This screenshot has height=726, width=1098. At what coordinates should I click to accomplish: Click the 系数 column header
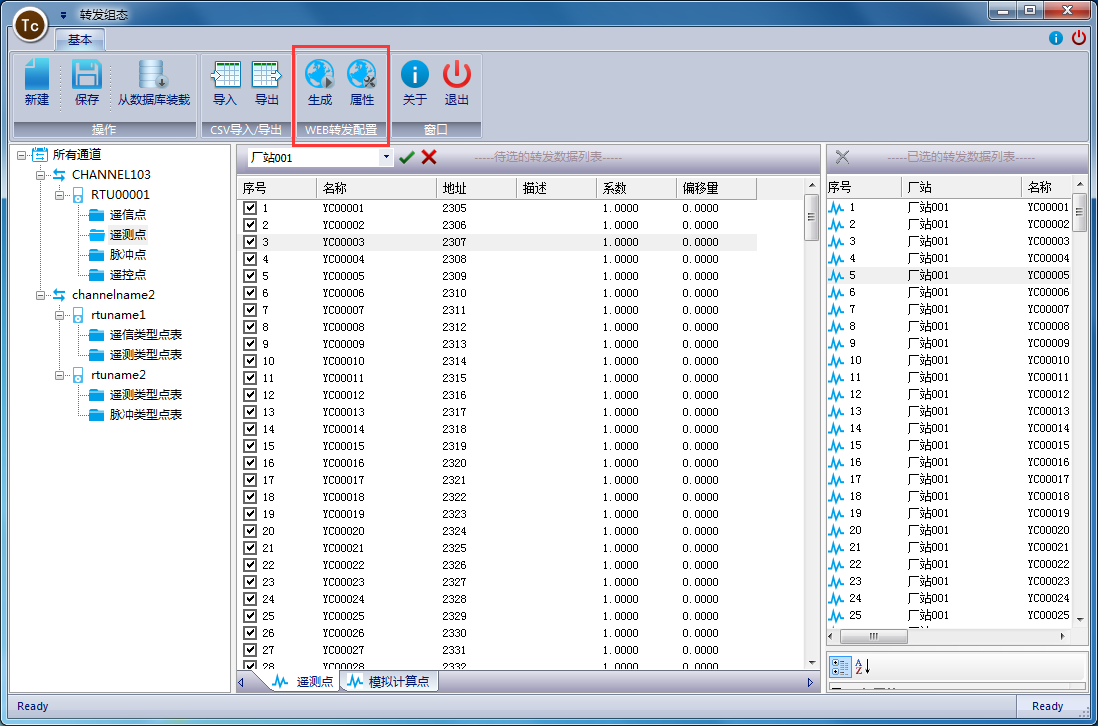tap(636, 188)
